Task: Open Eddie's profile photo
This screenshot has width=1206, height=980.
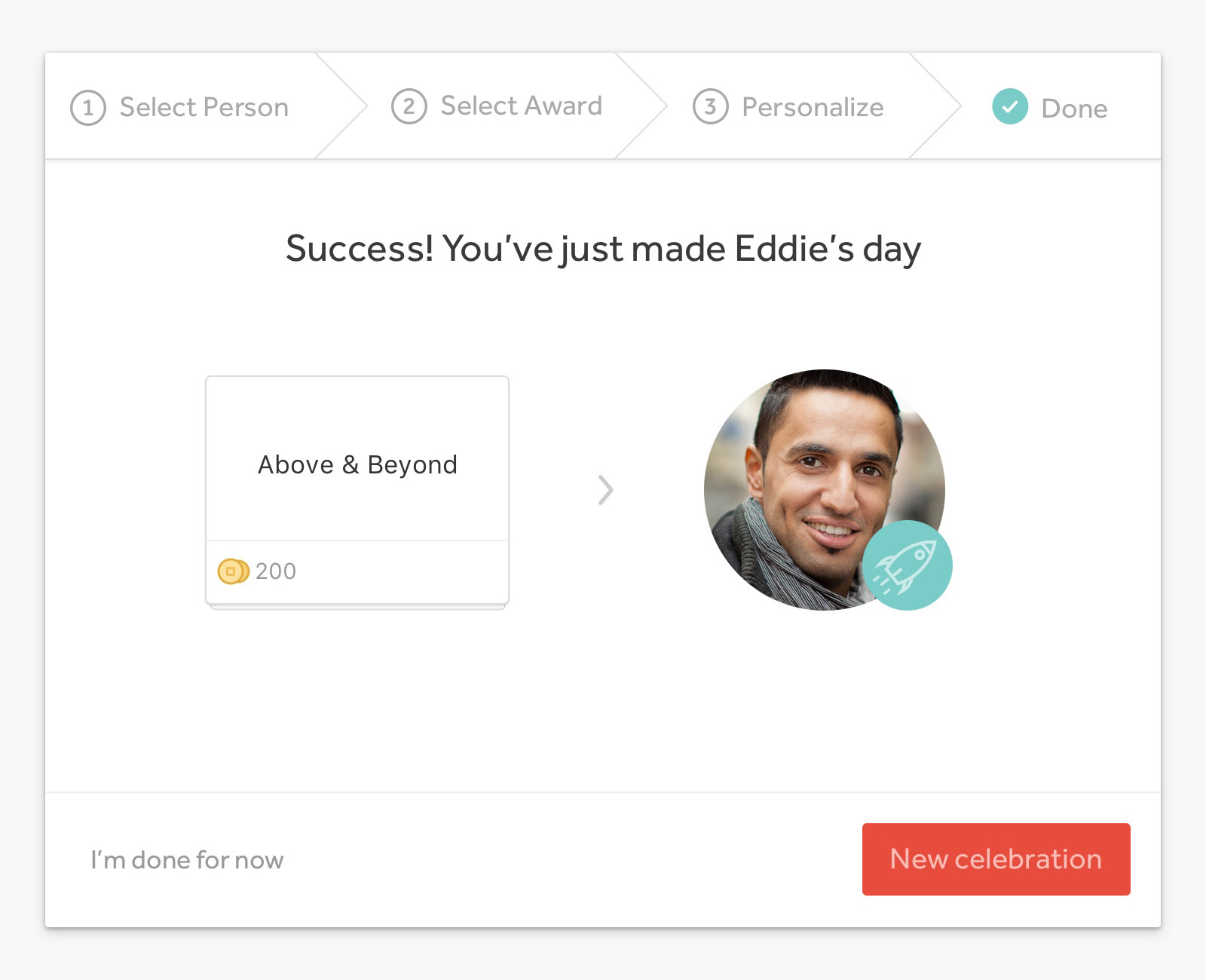Action: [x=825, y=490]
